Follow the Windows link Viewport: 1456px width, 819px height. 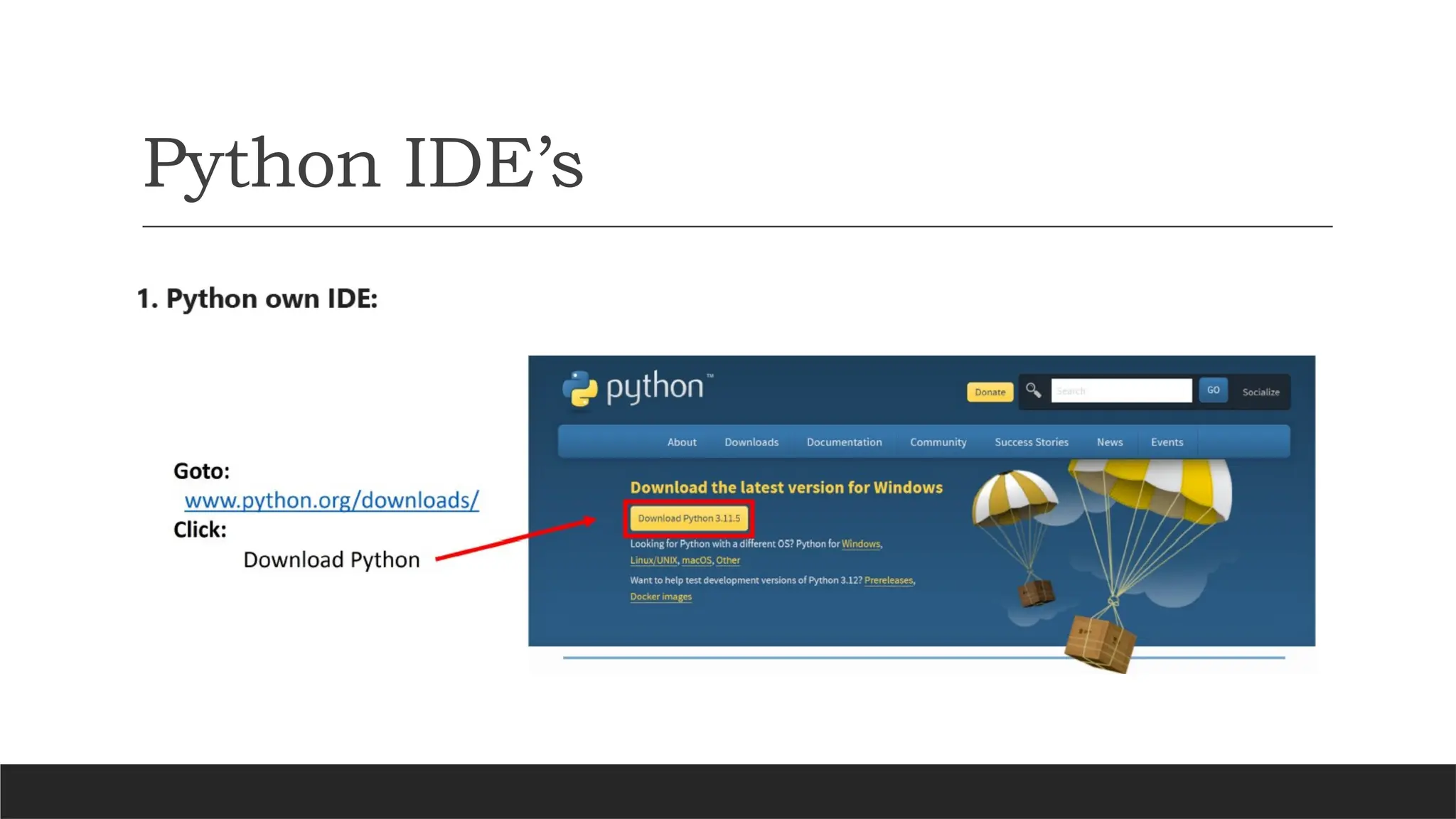[x=861, y=544]
